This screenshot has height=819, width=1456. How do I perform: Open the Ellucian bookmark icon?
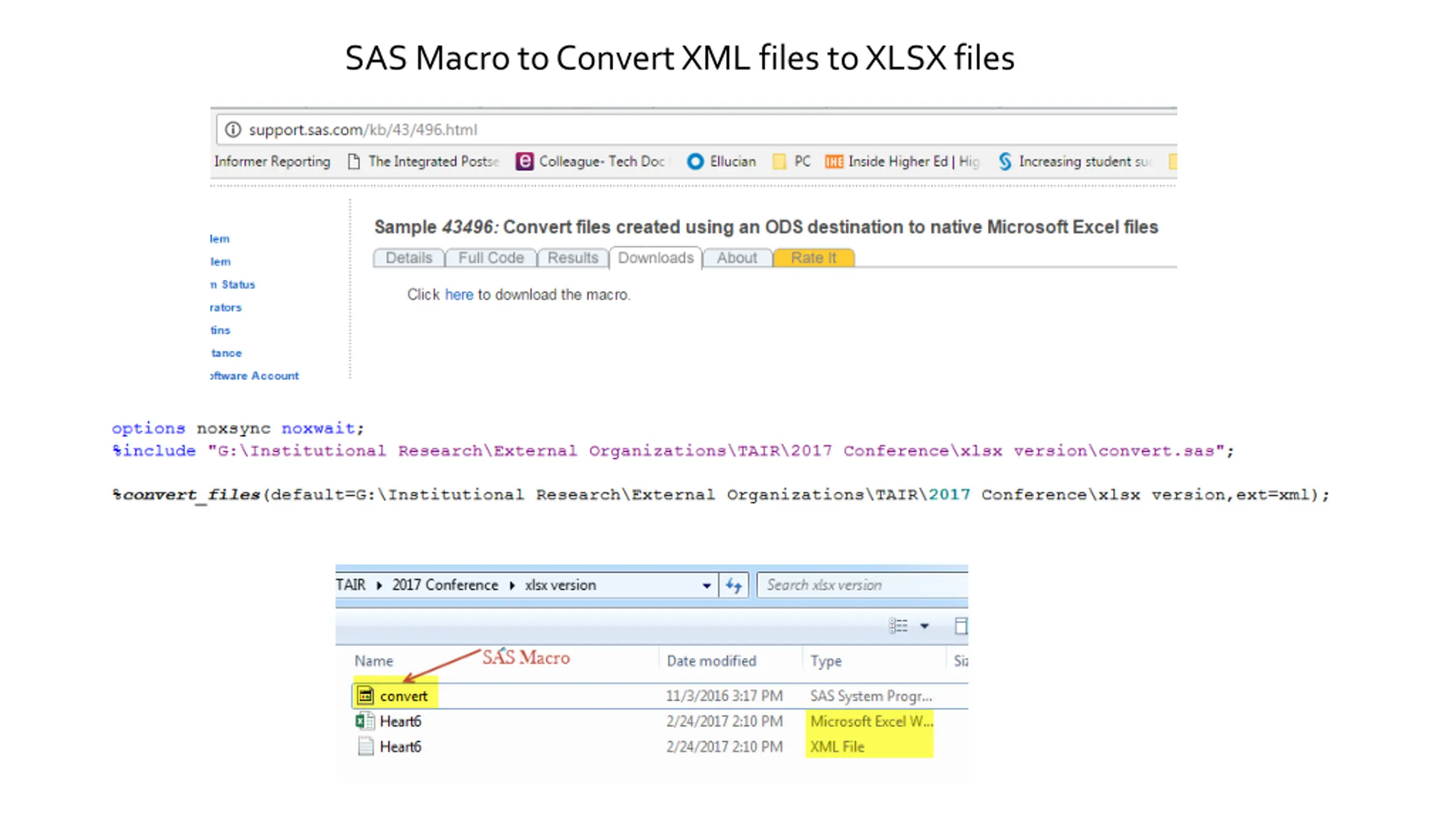click(695, 162)
